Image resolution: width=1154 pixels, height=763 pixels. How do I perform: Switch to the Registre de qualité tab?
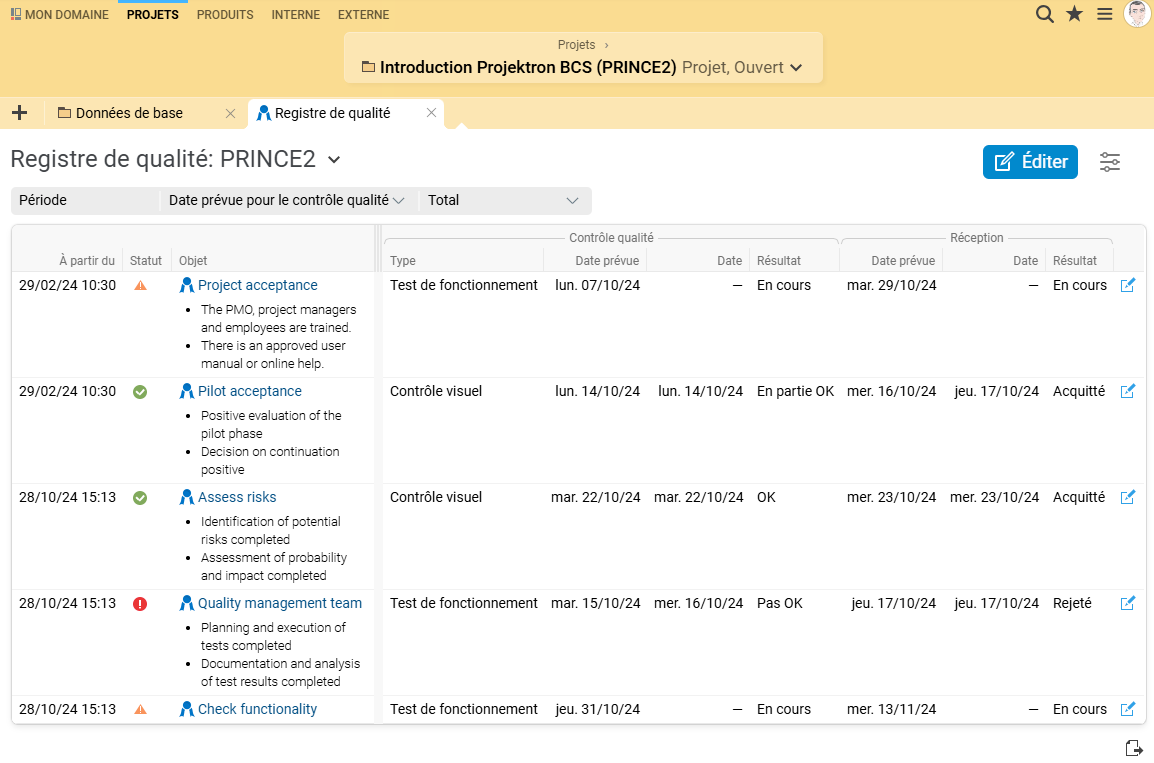click(332, 113)
